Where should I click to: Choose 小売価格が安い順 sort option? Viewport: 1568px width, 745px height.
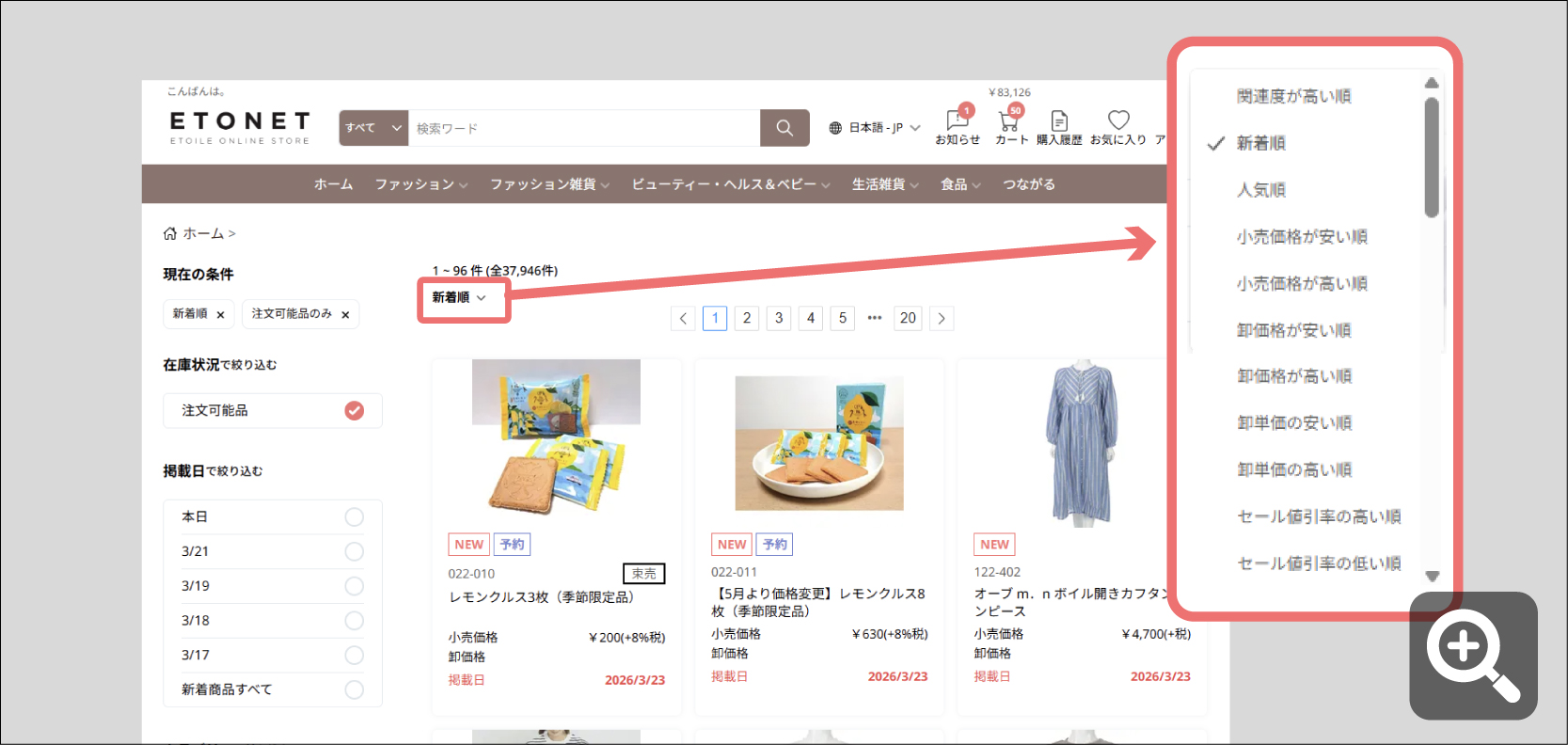click(1302, 237)
